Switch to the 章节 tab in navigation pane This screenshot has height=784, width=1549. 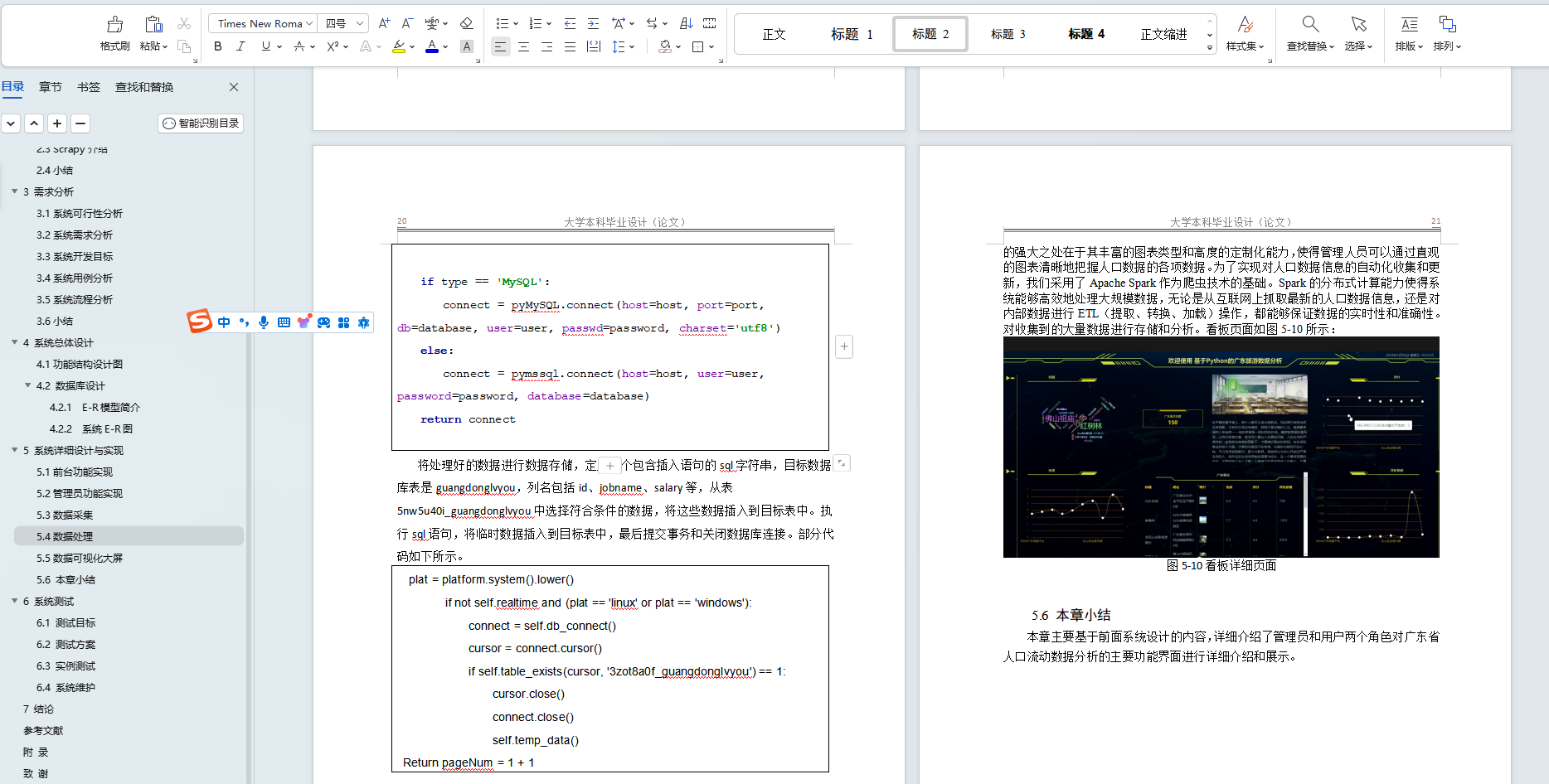50,87
